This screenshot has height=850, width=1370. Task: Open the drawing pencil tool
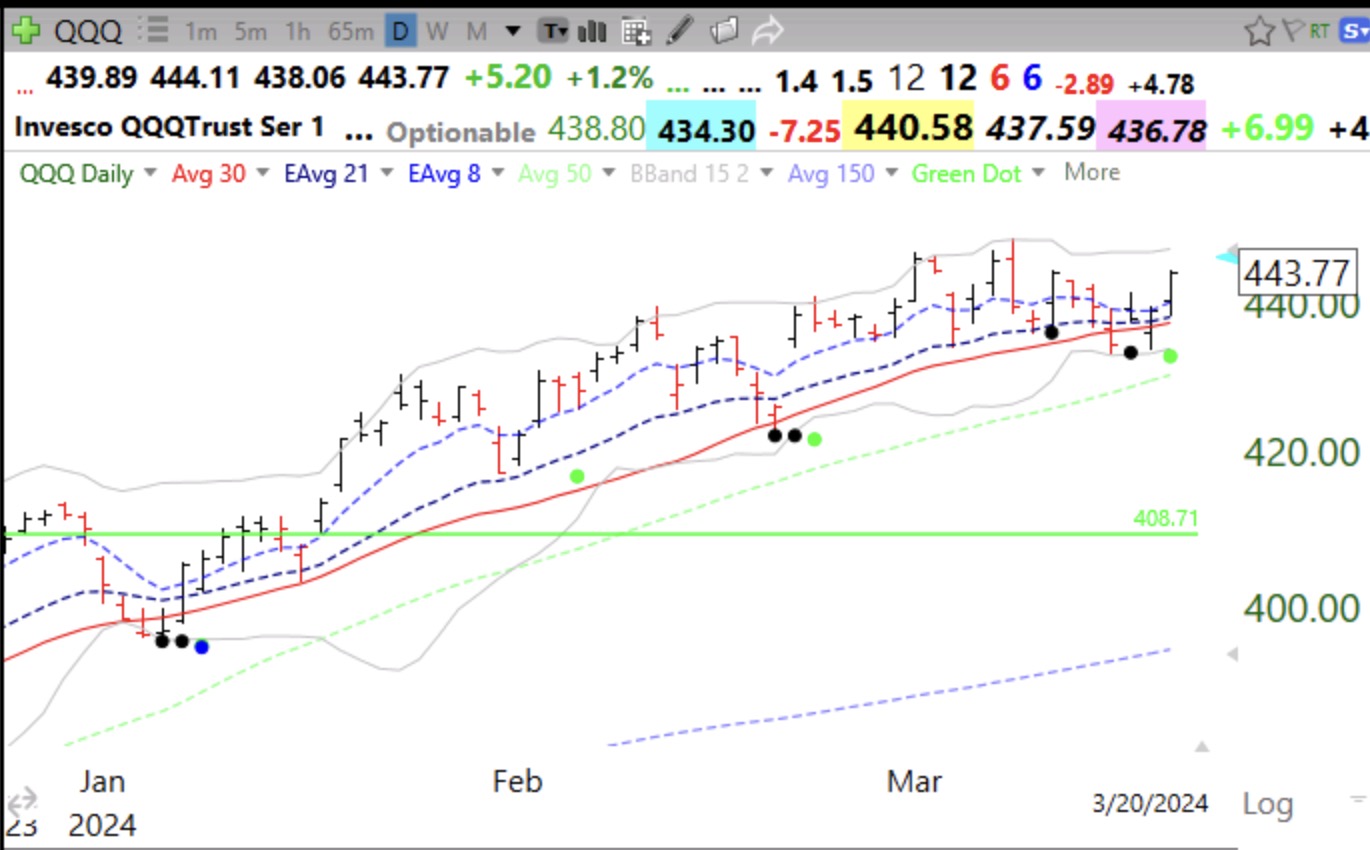tap(678, 30)
